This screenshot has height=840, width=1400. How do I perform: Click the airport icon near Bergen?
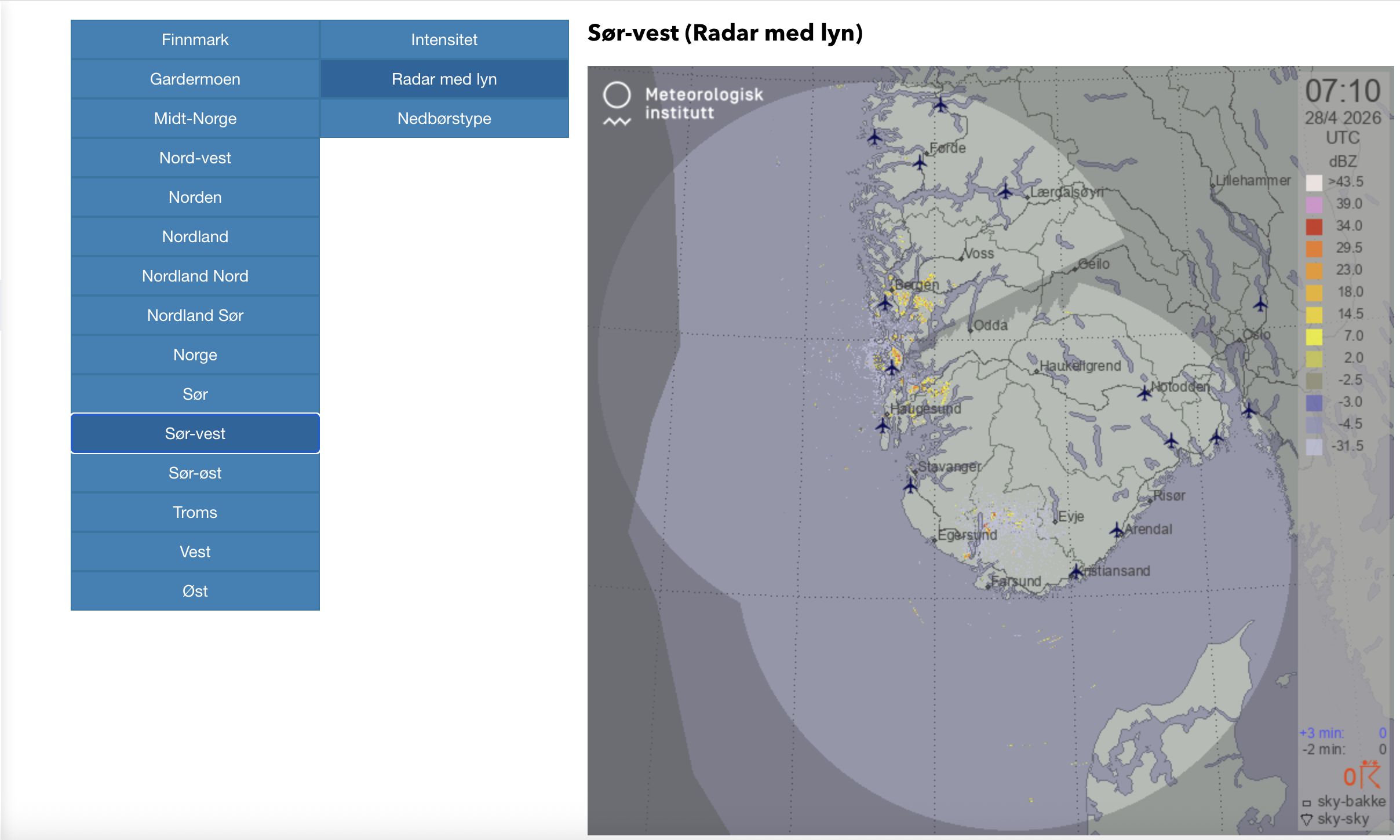pos(885,303)
